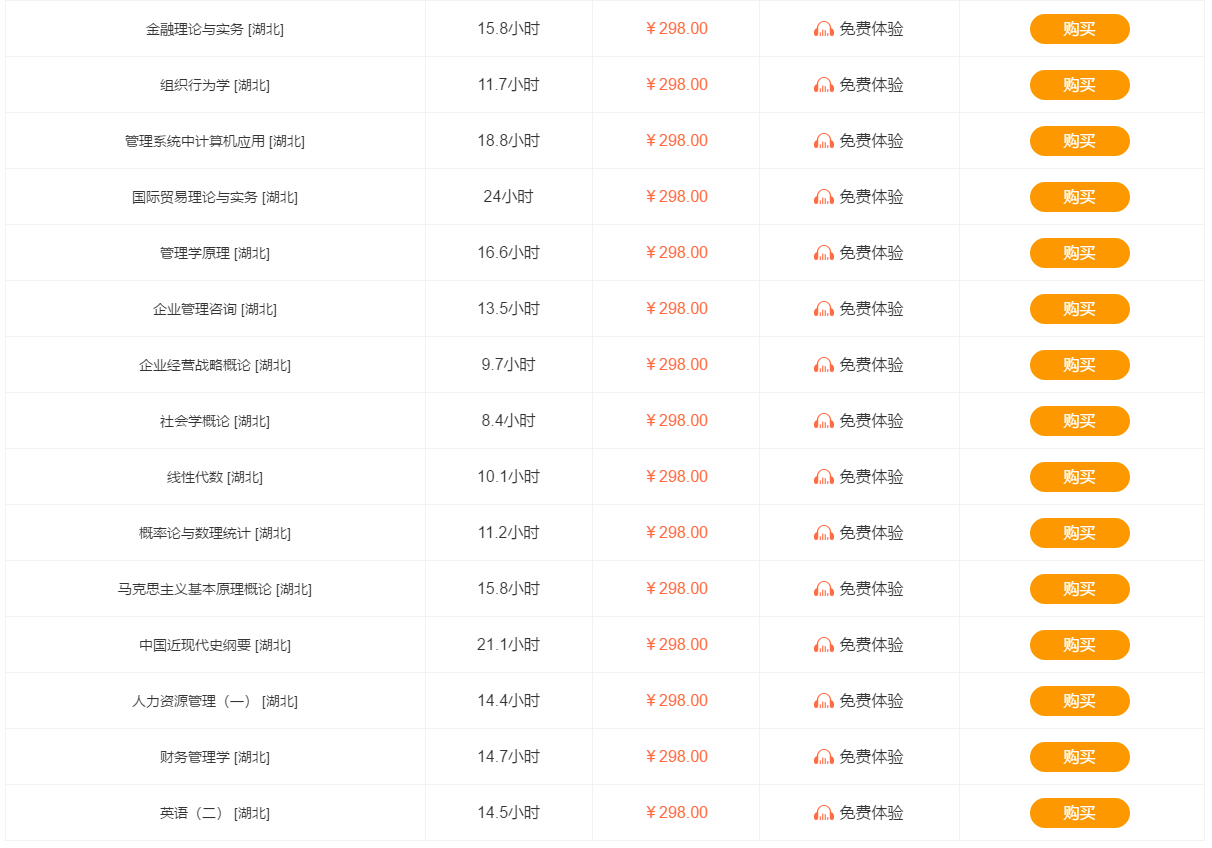This screenshot has width=1212, height=848.
Task: Open 免费体验 link for 企业经营战略概论
Action: (870, 365)
